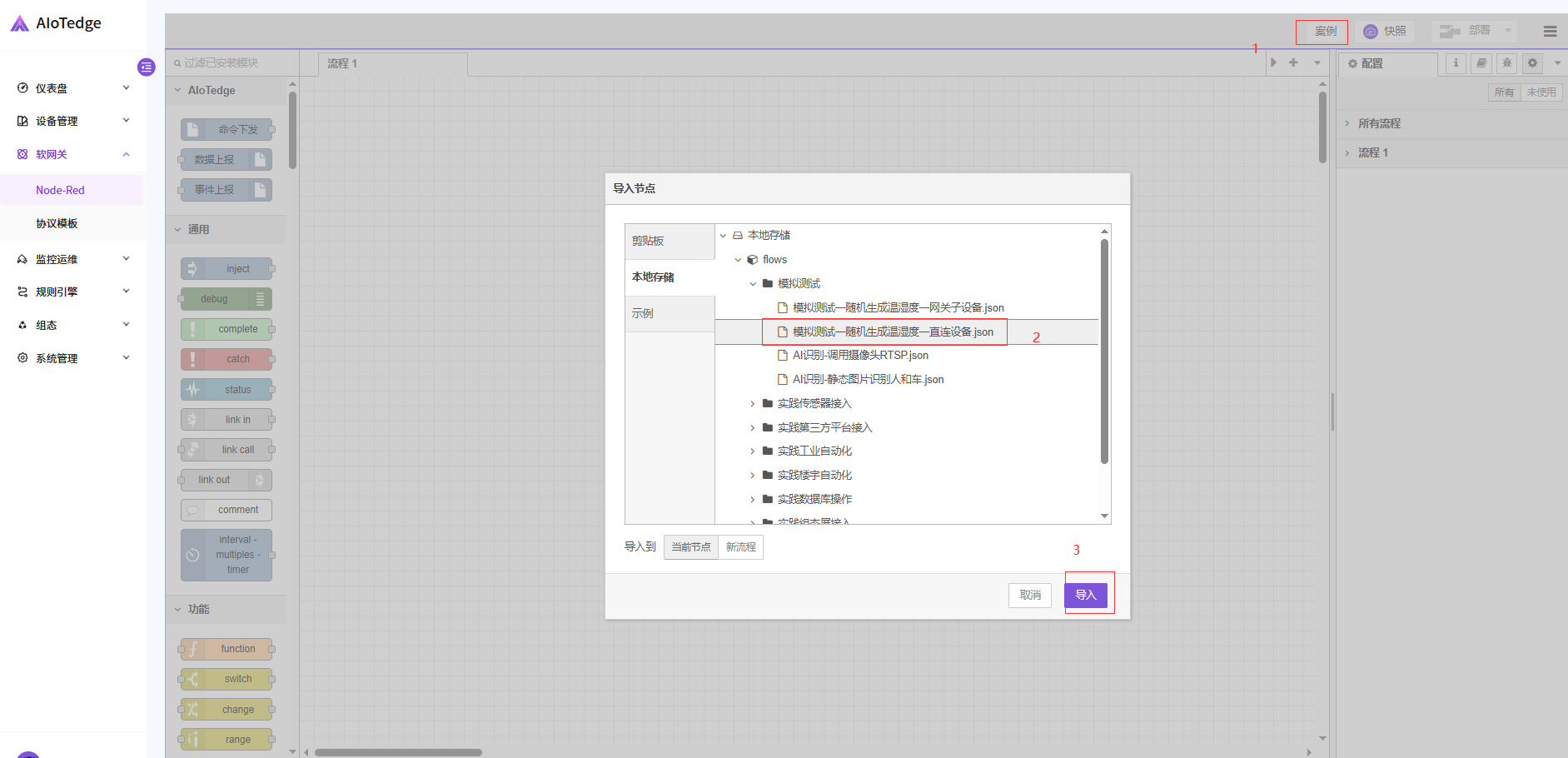Click the 导入 button
This screenshot has width=1568, height=758.
point(1085,595)
